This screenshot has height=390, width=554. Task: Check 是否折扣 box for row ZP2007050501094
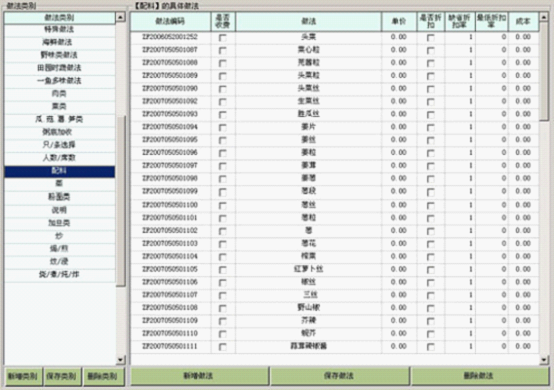click(430, 128)
